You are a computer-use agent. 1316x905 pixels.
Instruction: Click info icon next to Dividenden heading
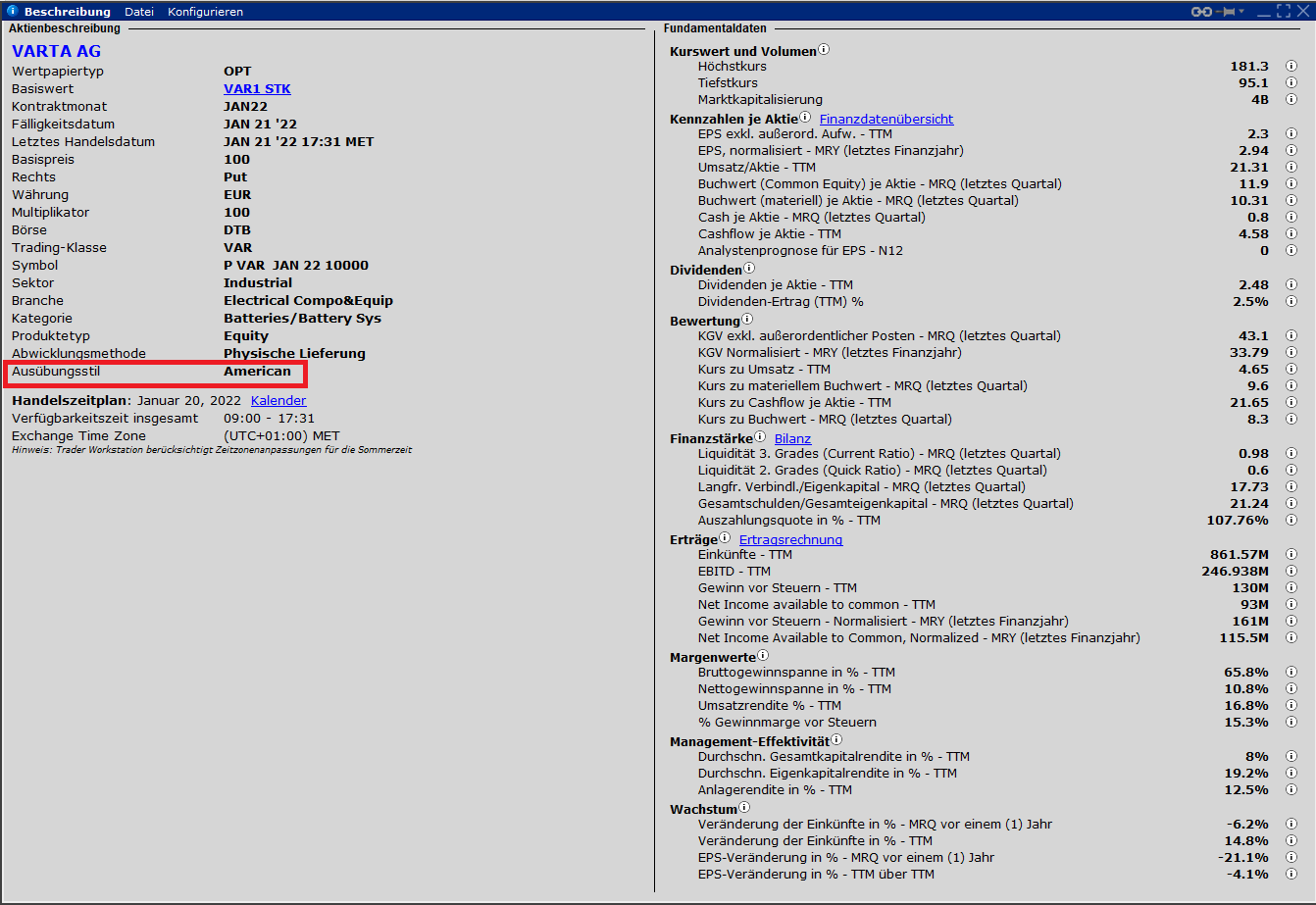pos(749,269)
